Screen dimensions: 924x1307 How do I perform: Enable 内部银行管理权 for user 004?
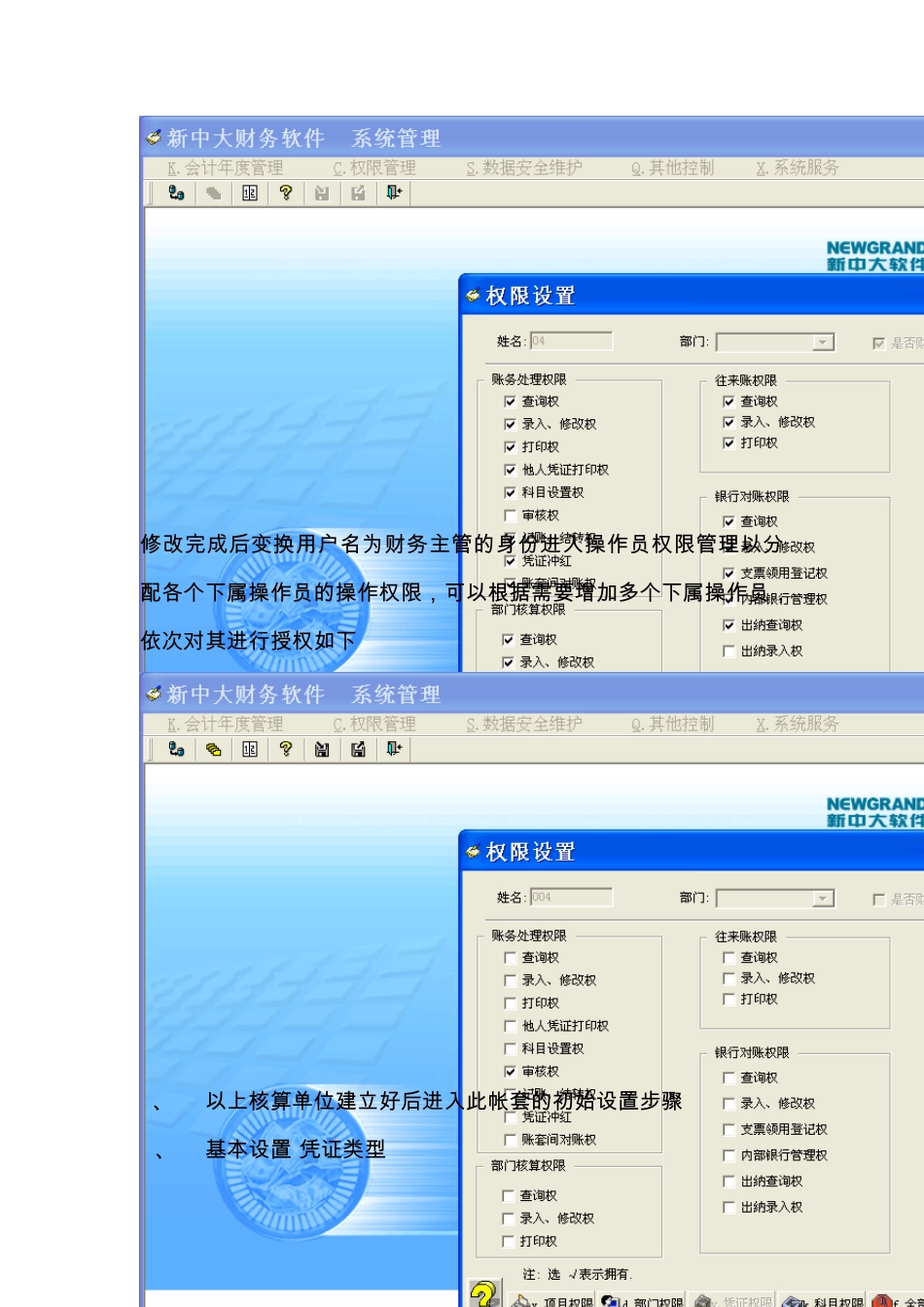click(x=729, y=1155)
